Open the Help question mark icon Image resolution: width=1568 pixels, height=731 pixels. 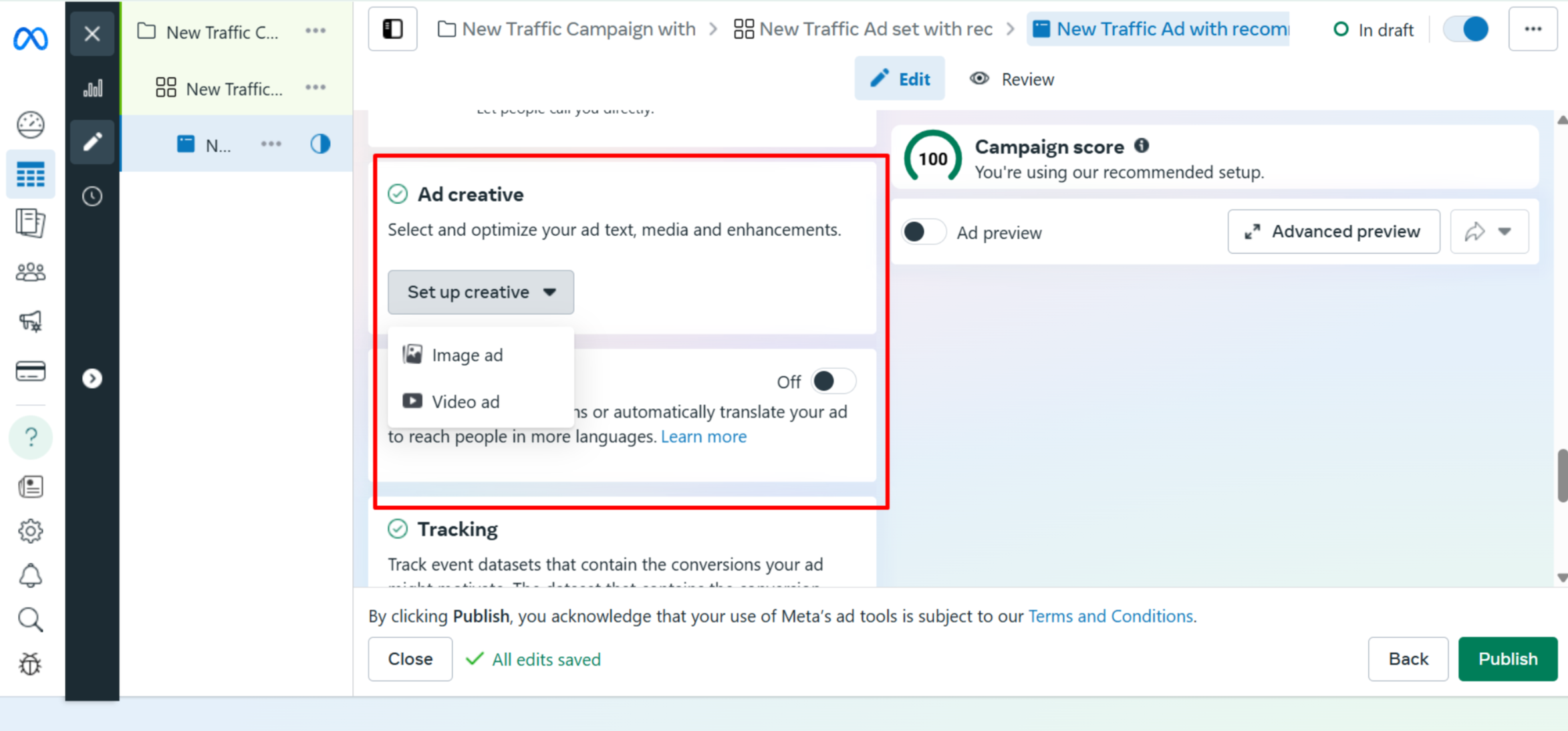click(x=31, y=438)
